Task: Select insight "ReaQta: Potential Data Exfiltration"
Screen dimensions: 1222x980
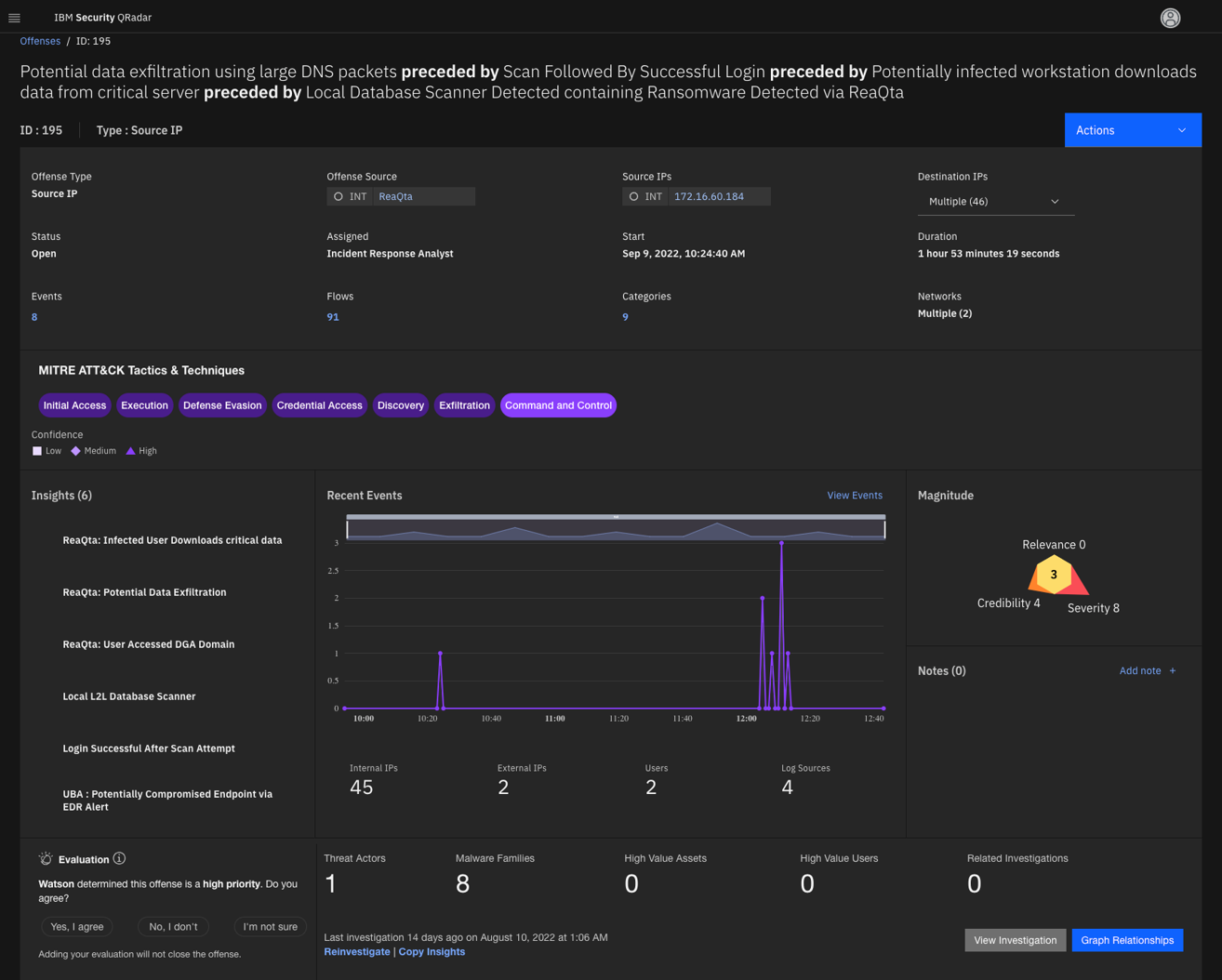Action: point(144,592)
